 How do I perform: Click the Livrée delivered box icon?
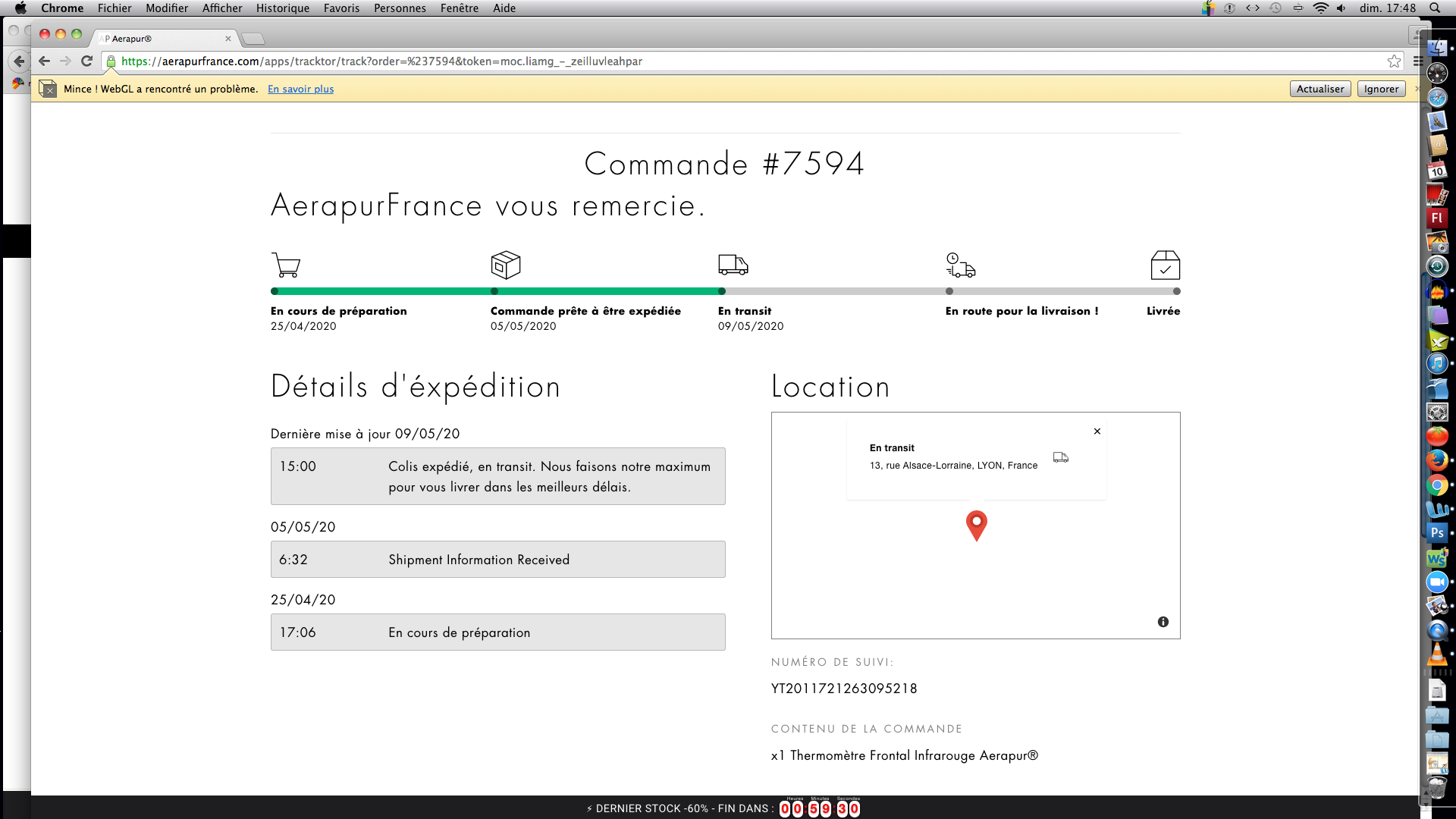pos(1166,265)
